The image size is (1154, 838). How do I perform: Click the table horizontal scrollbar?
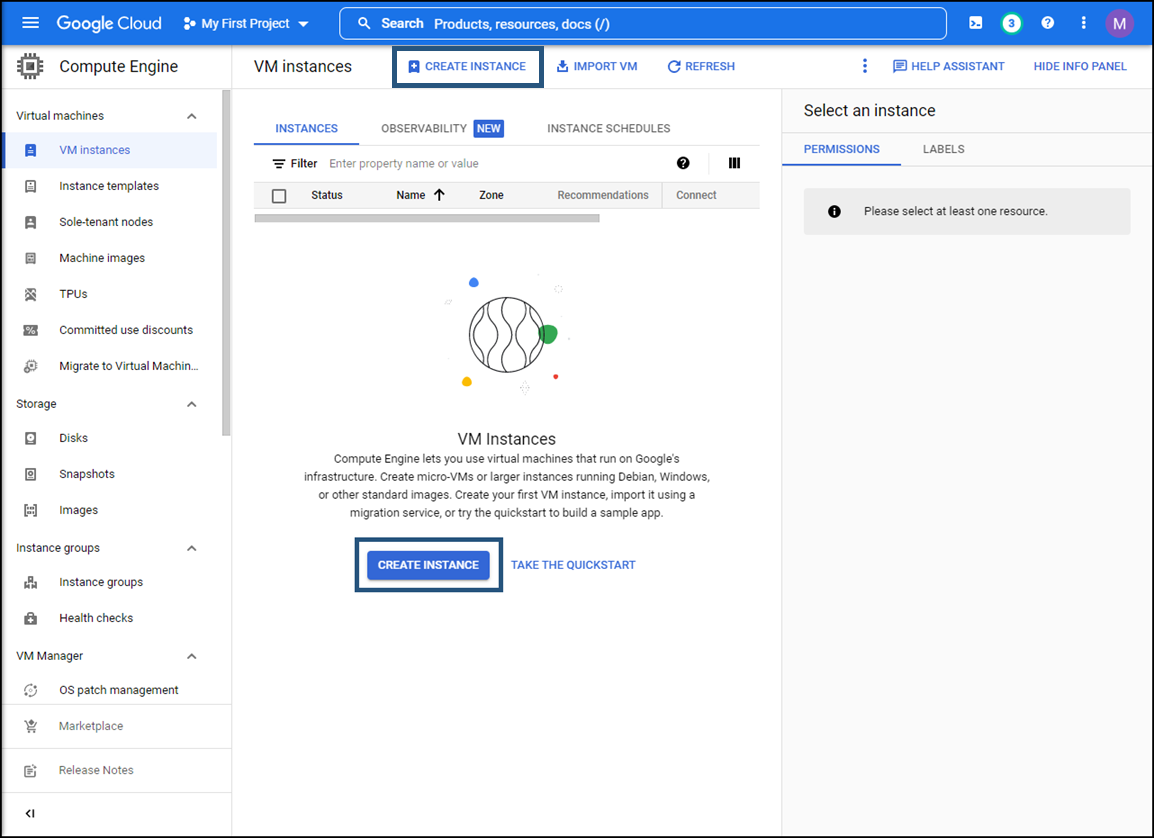tap(427, 219)
